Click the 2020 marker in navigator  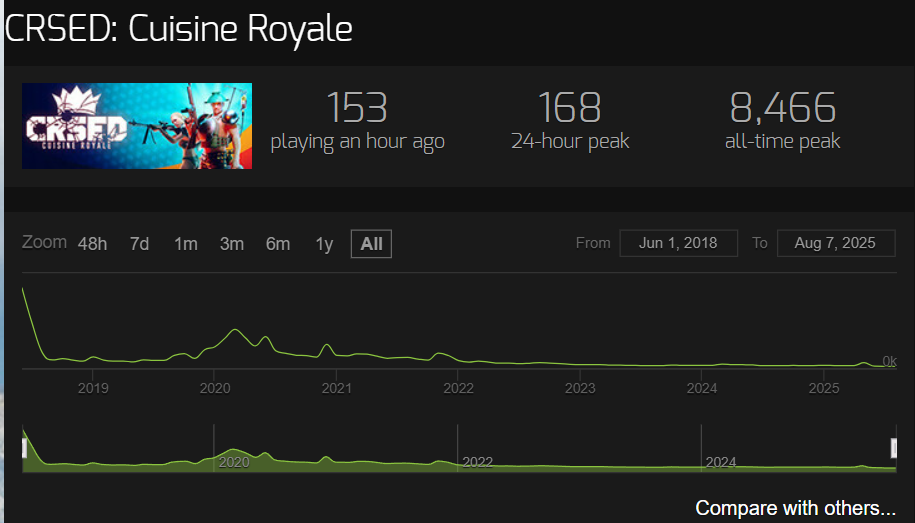[234, 463]
